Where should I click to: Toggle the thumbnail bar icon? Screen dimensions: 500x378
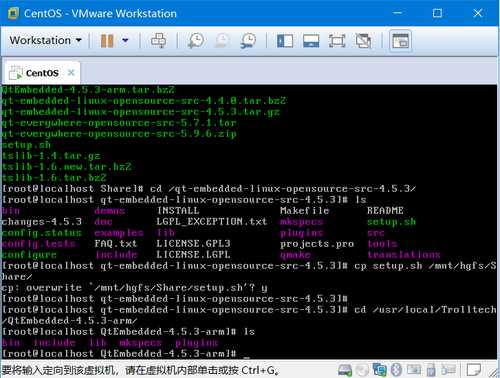[x=311, y=41]
